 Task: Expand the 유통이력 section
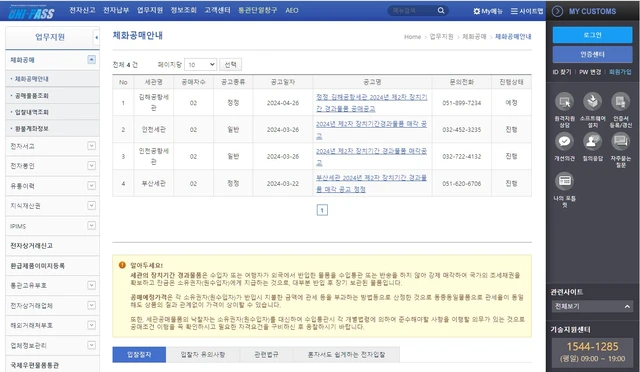tap(91, 185)
